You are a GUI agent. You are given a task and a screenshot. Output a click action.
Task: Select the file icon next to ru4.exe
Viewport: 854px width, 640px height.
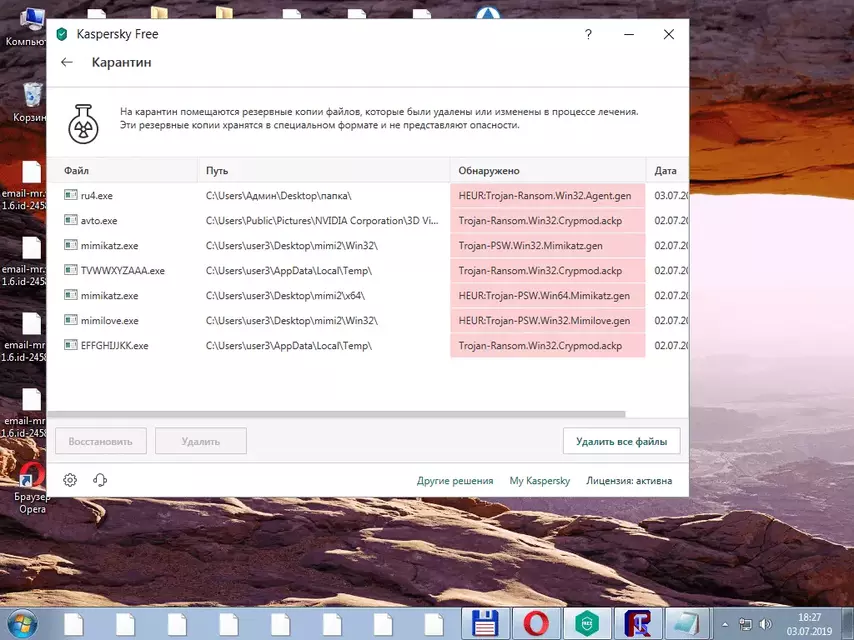pos(71,195)
